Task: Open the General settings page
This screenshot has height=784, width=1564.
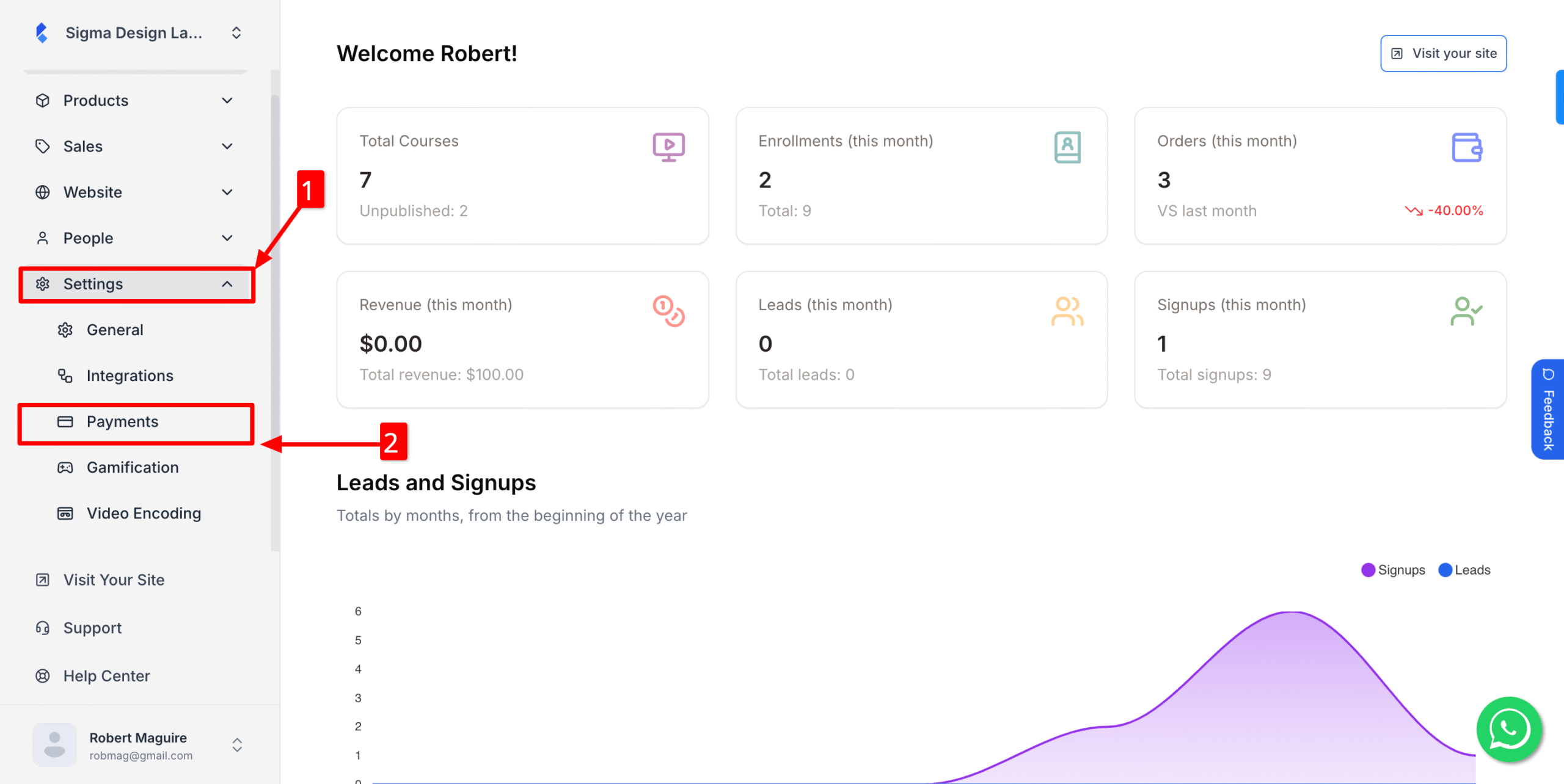Action: 115,330
